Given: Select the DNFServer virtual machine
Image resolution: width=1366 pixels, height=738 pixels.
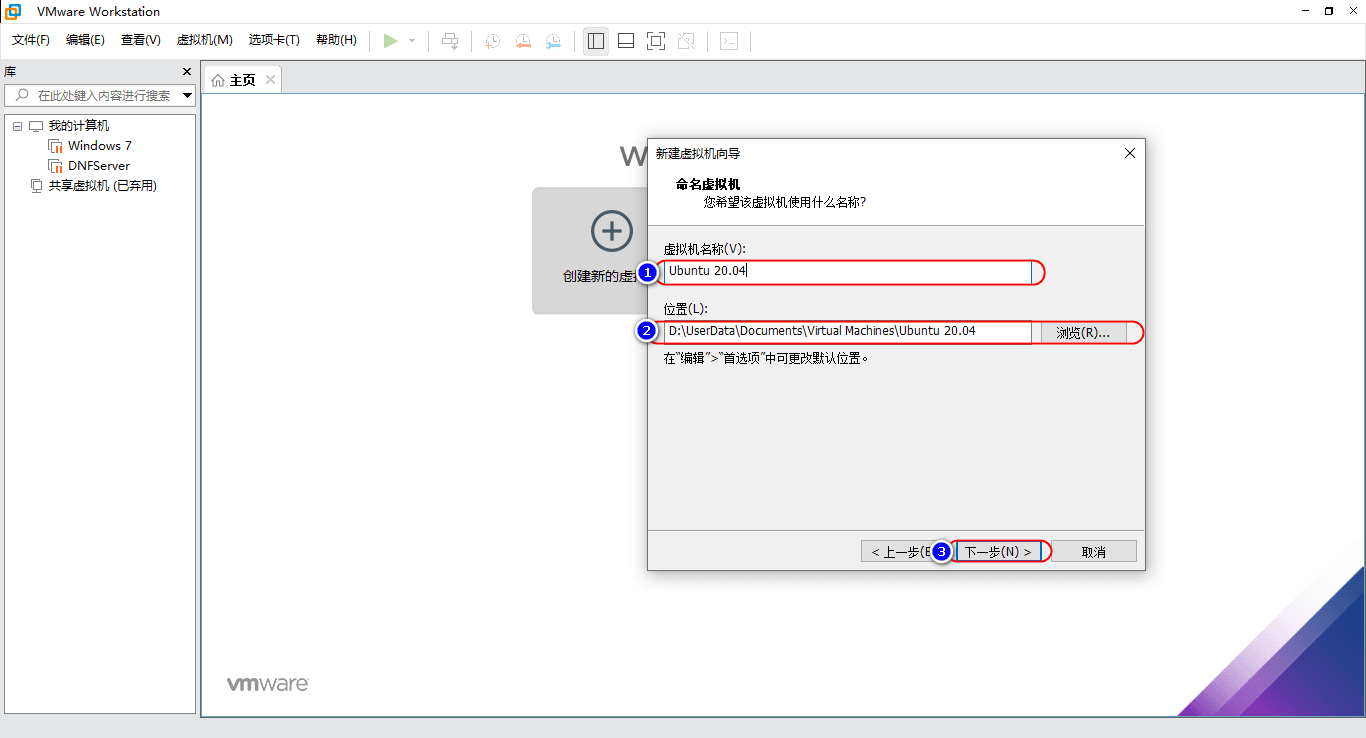Looking at the screenshot, I should [99, 166].
